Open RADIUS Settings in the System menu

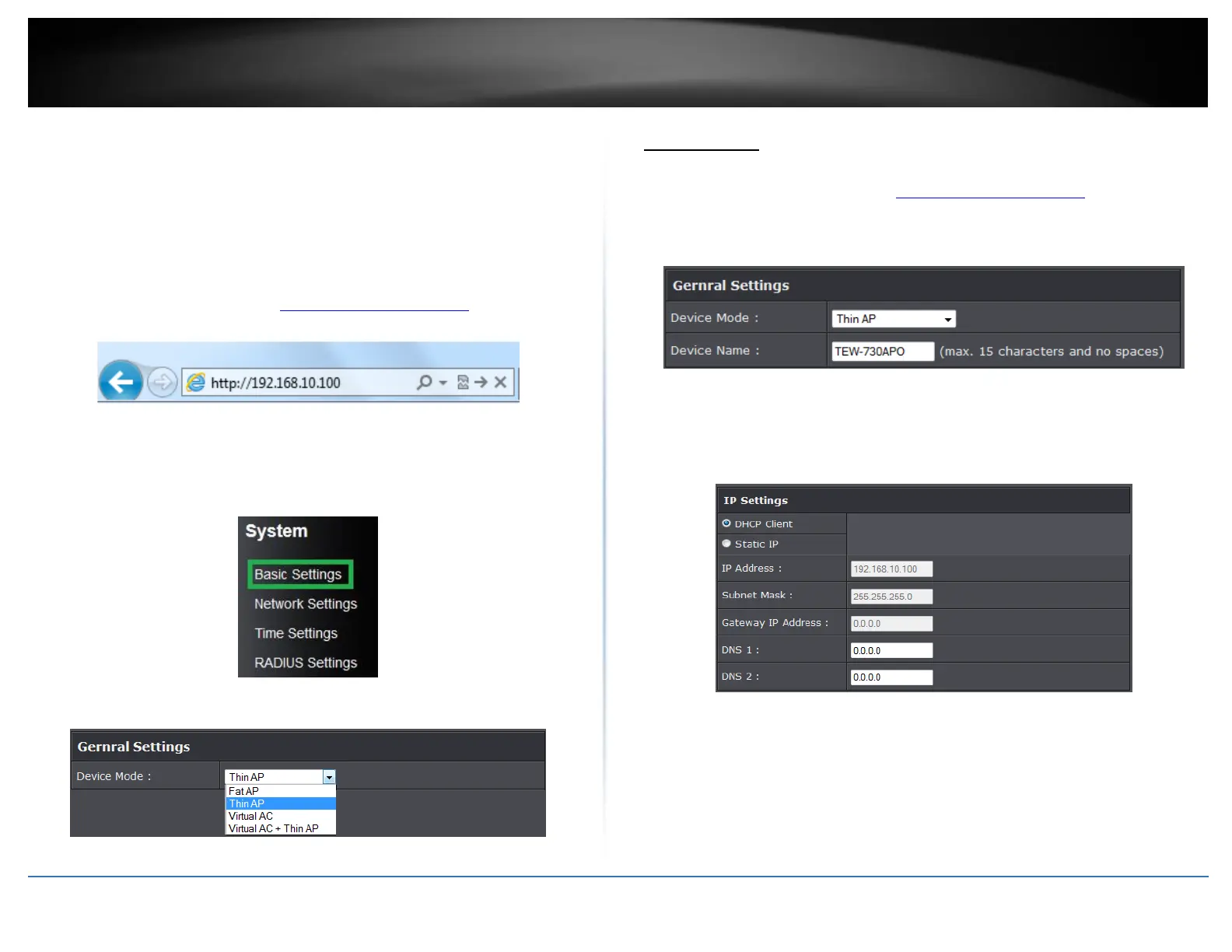(x=306, y=663)
